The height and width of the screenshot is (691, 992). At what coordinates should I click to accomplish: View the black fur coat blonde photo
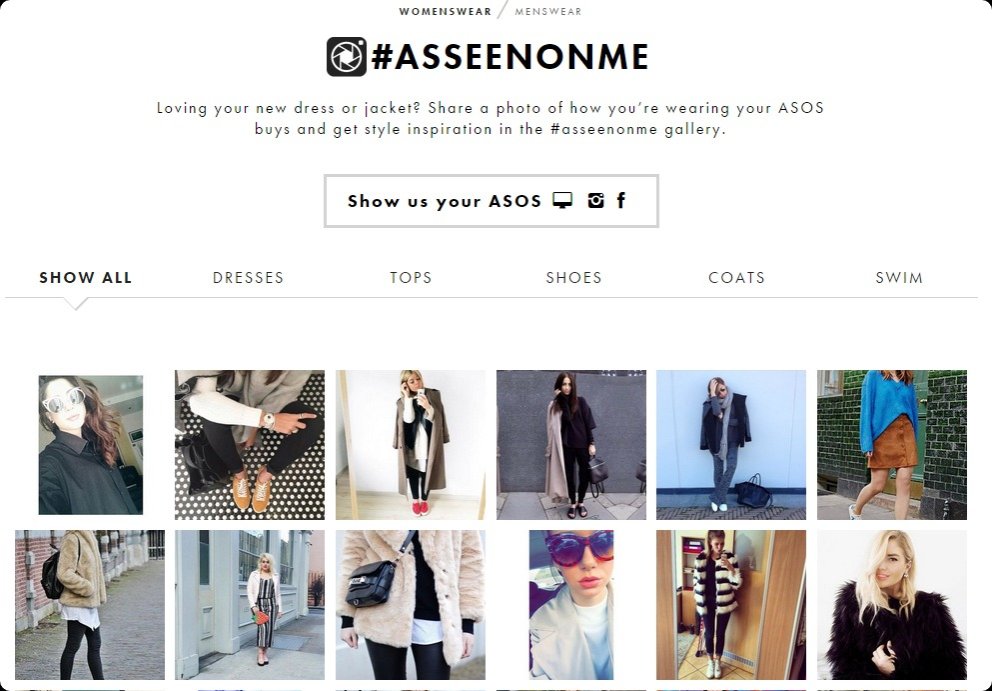(x=892, y=605)
